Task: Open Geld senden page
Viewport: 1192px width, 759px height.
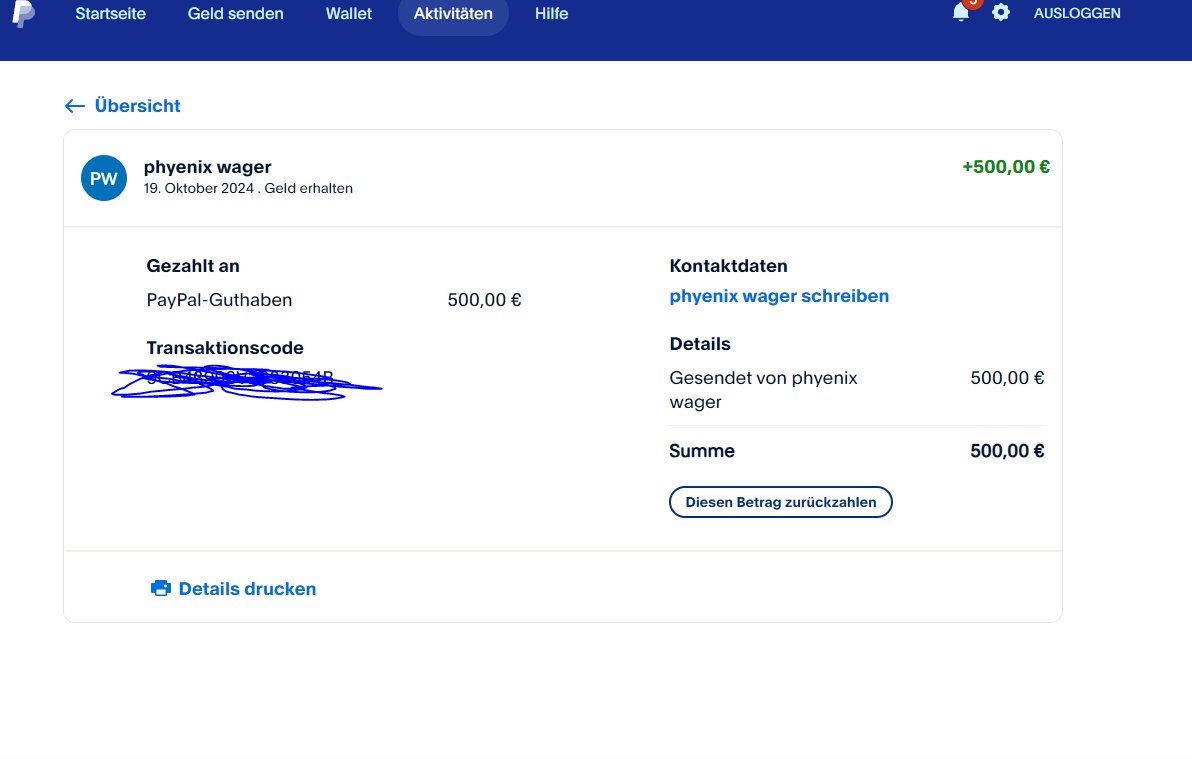Action: (x=236, y=14)
